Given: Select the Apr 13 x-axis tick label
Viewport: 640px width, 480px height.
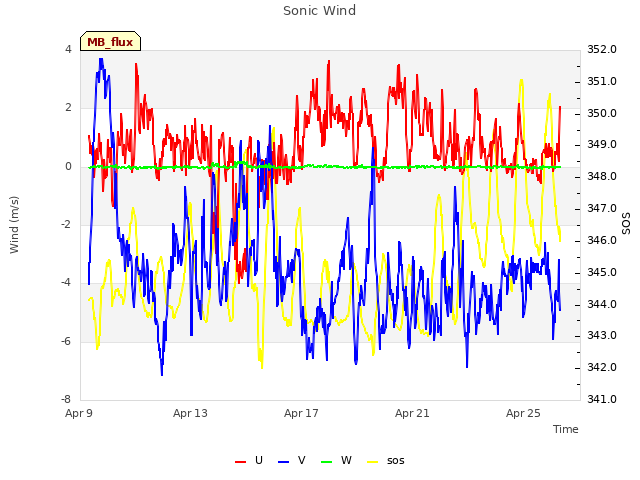Looking at the screenshot, I should [190, 413].
